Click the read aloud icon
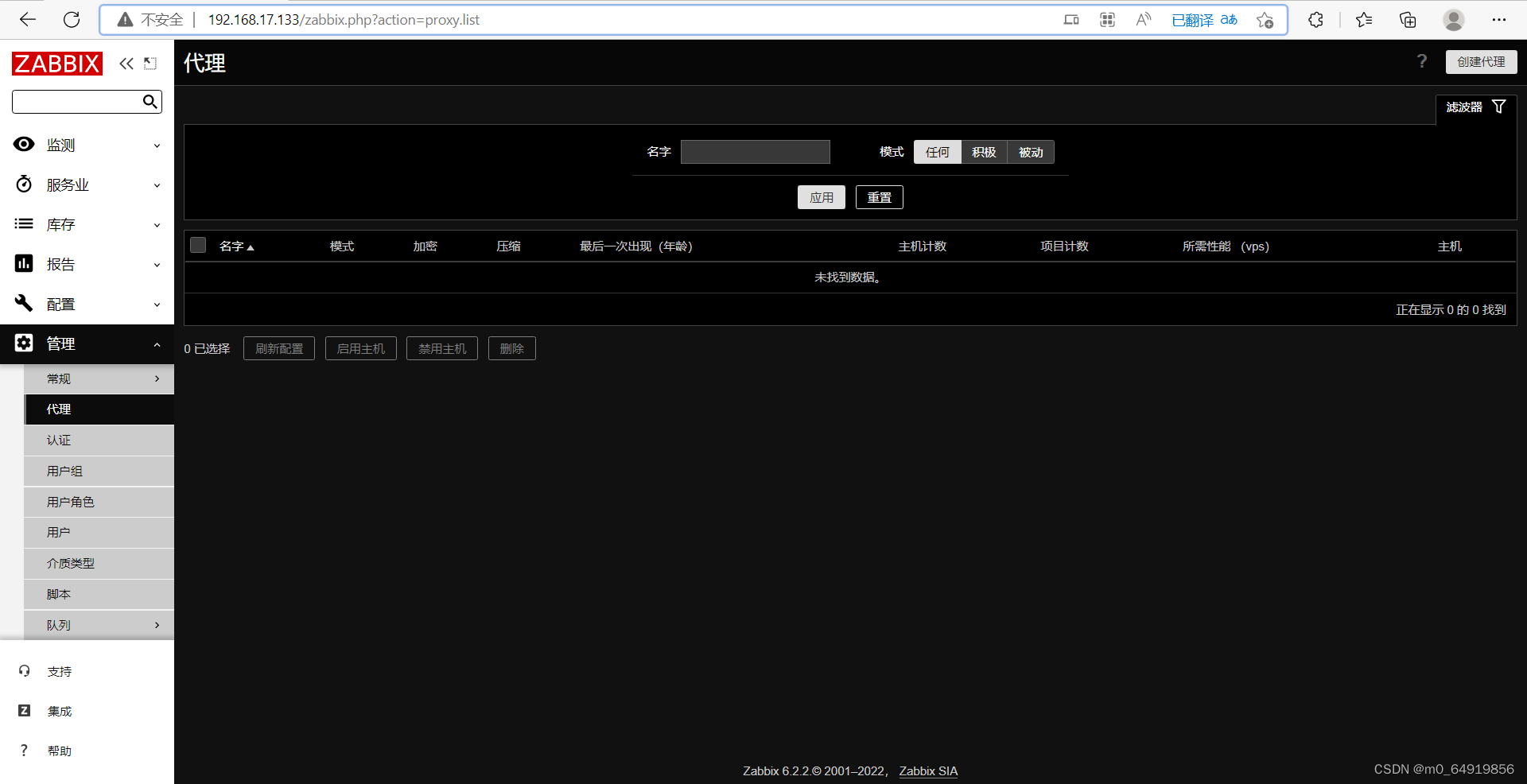This screenshot has width=1527, height=784. click(1144, 20)
